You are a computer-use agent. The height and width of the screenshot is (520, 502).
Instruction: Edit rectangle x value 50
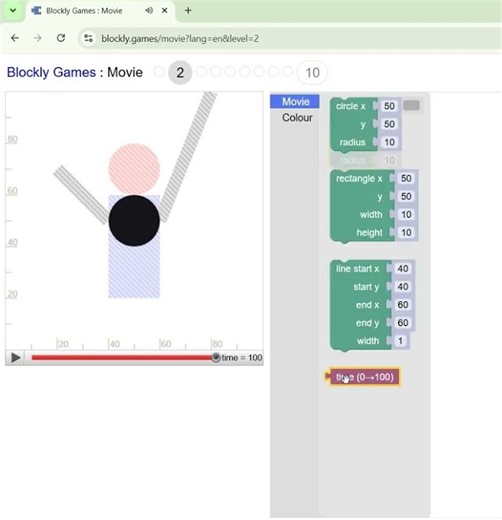pyautogui.click(x=406, y=178)
